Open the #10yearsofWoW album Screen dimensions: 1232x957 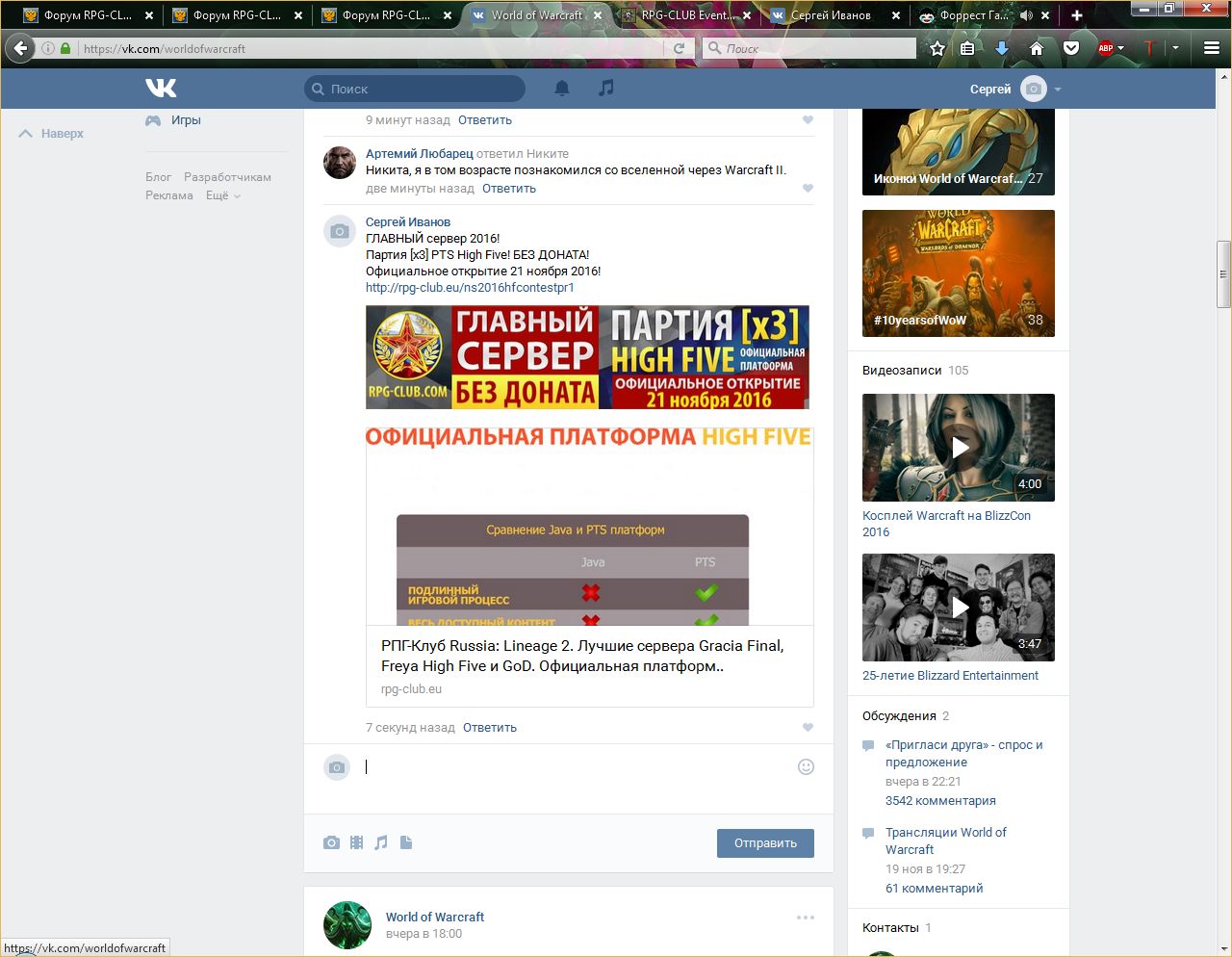(959, 273)
